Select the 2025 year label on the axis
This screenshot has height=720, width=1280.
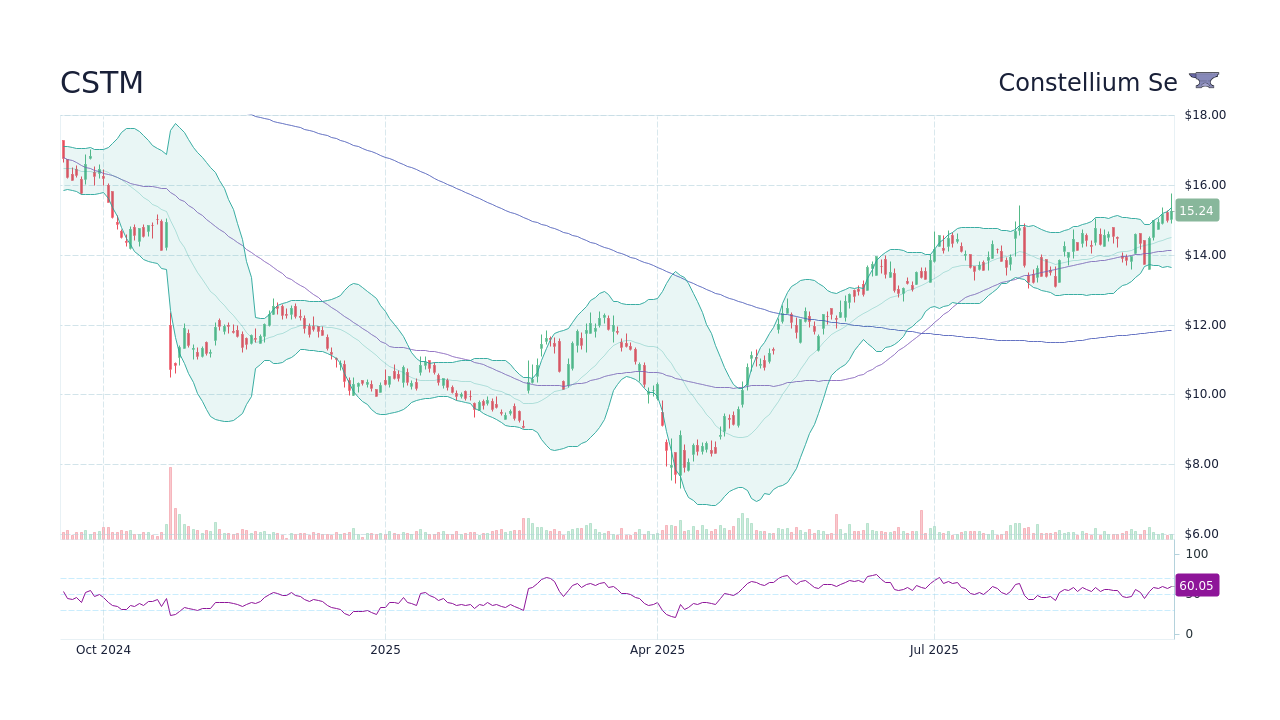pos(386,649)
